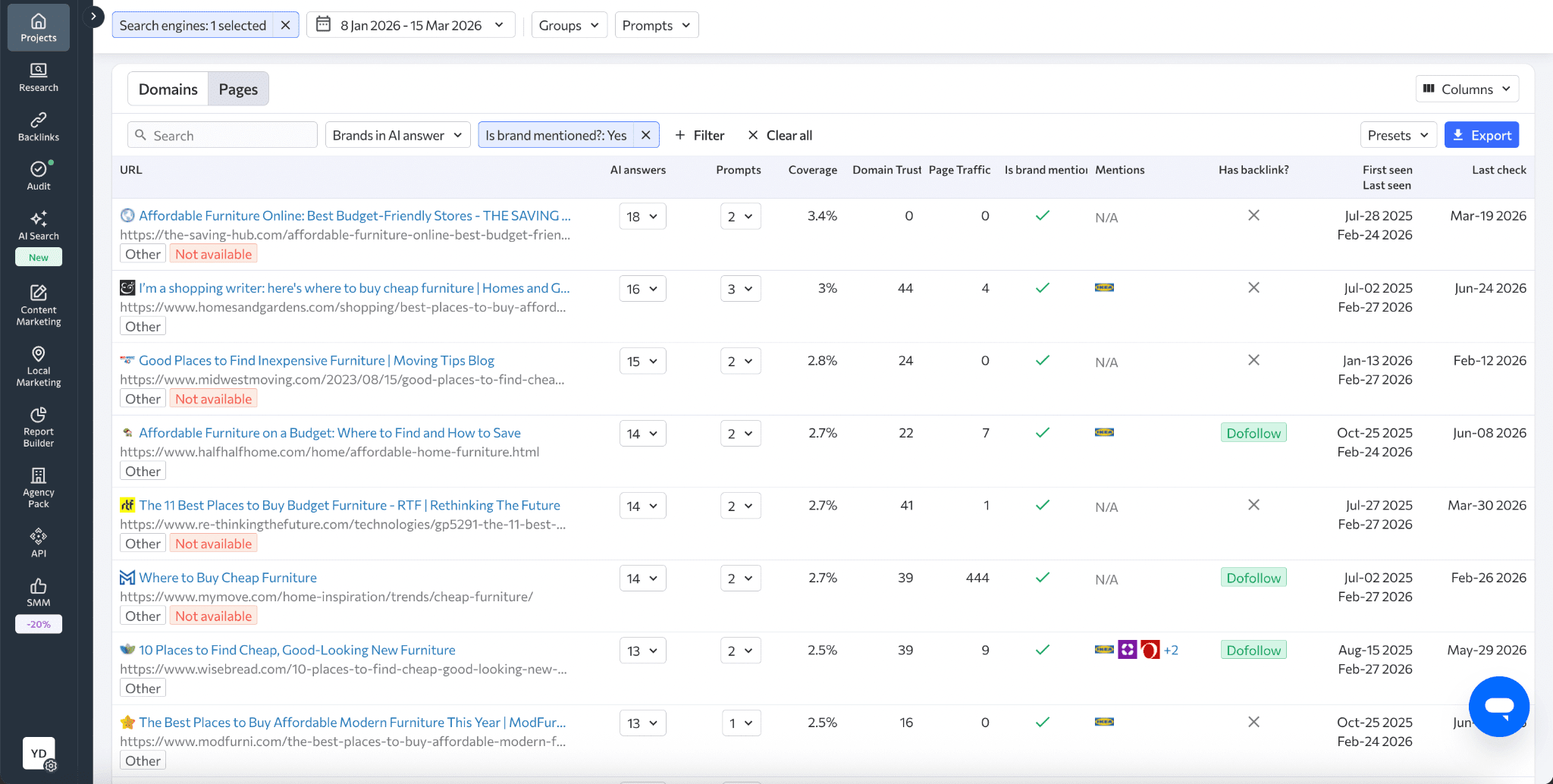Screen dimensions: 1553x784
Task: Open Local Marketing tool
Action: pos(39,366)
